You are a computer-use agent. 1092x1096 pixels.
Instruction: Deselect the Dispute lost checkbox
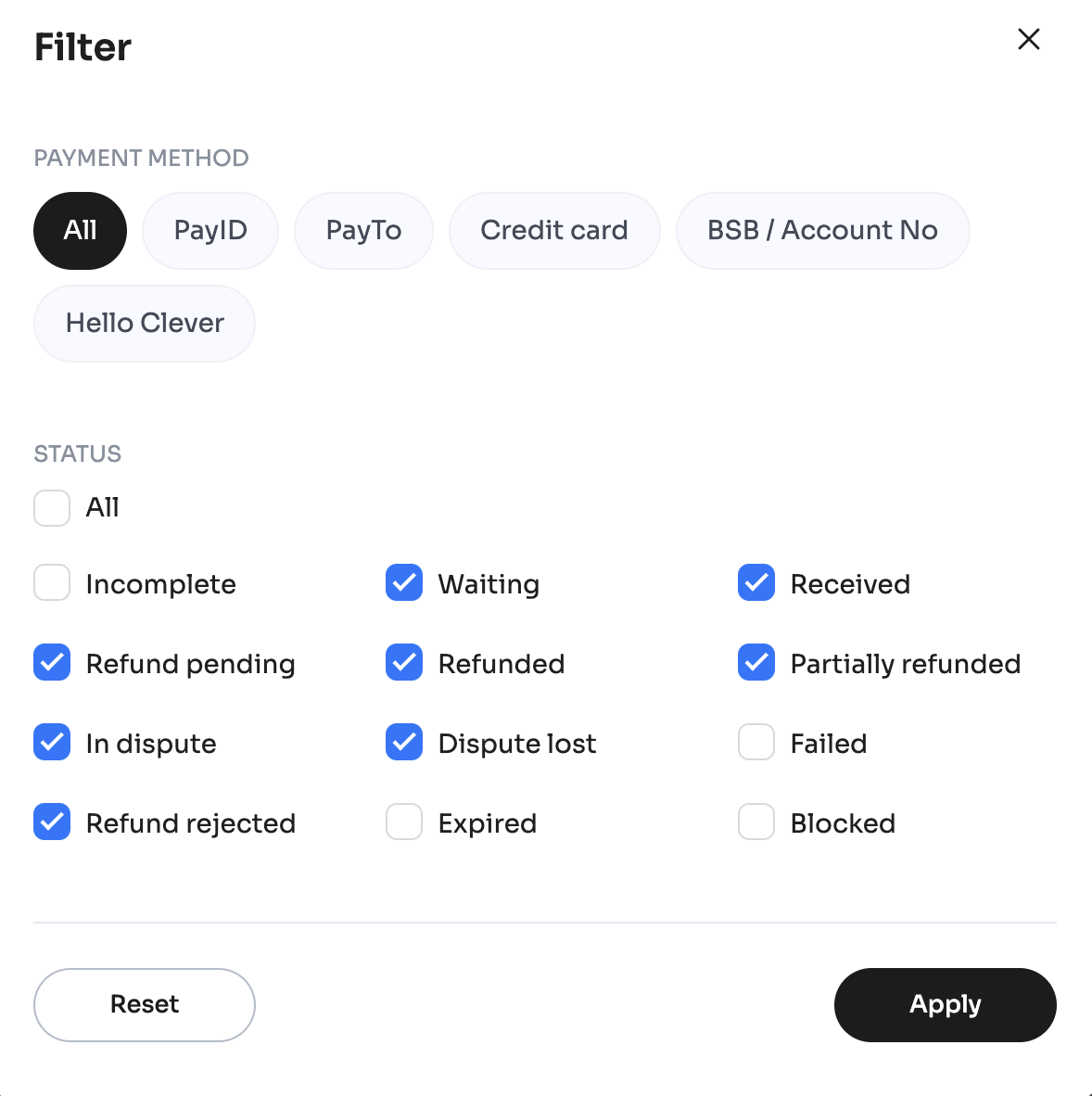(x=404, y=743)
